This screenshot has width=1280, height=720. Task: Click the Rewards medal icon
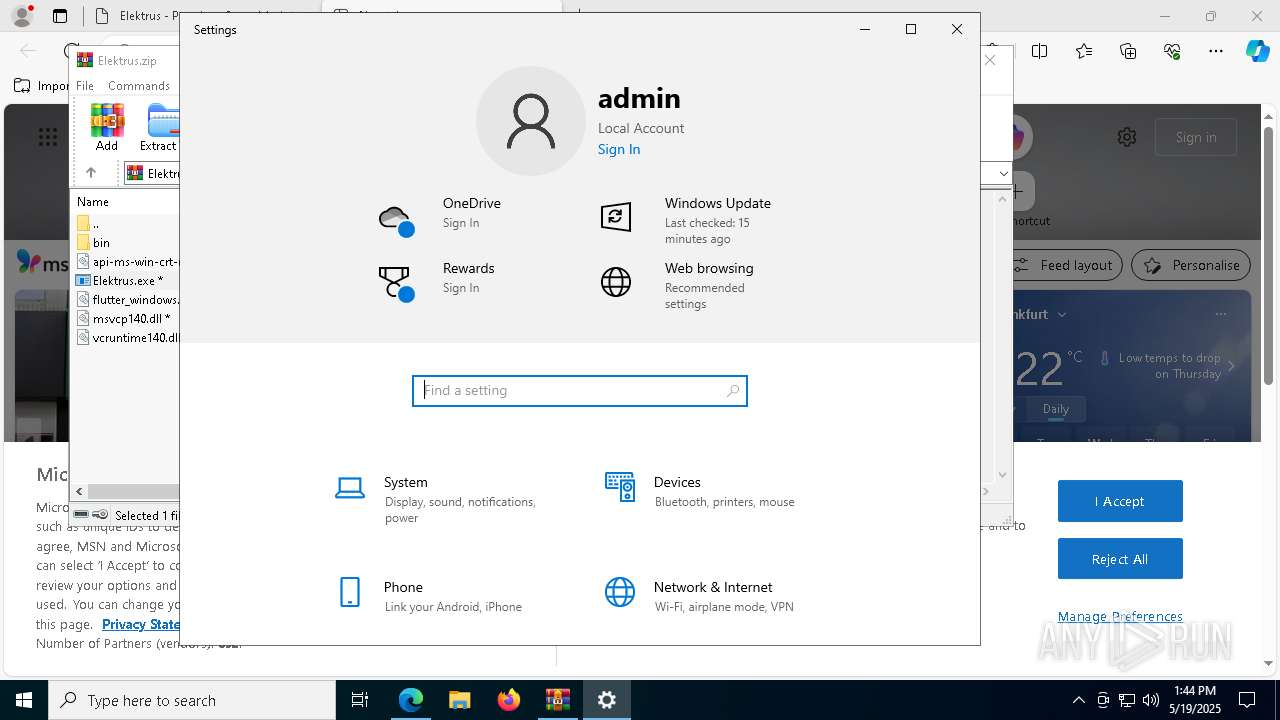(x=396, y=284)
